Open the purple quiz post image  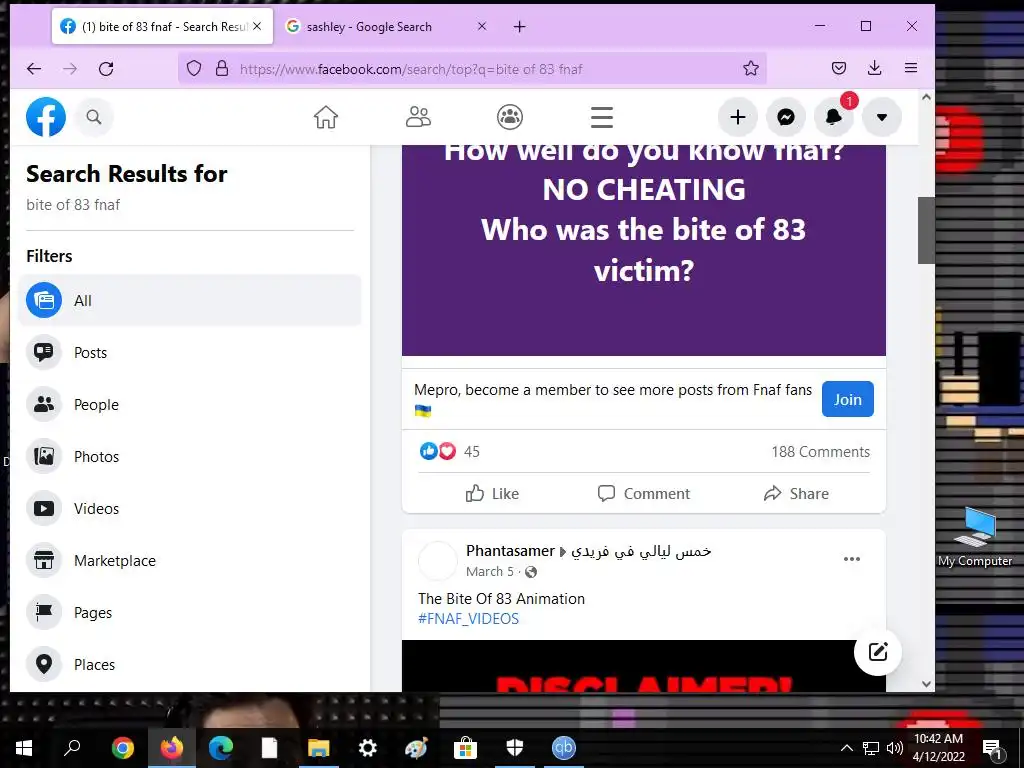pyautogui.click(x=644, y=250)
